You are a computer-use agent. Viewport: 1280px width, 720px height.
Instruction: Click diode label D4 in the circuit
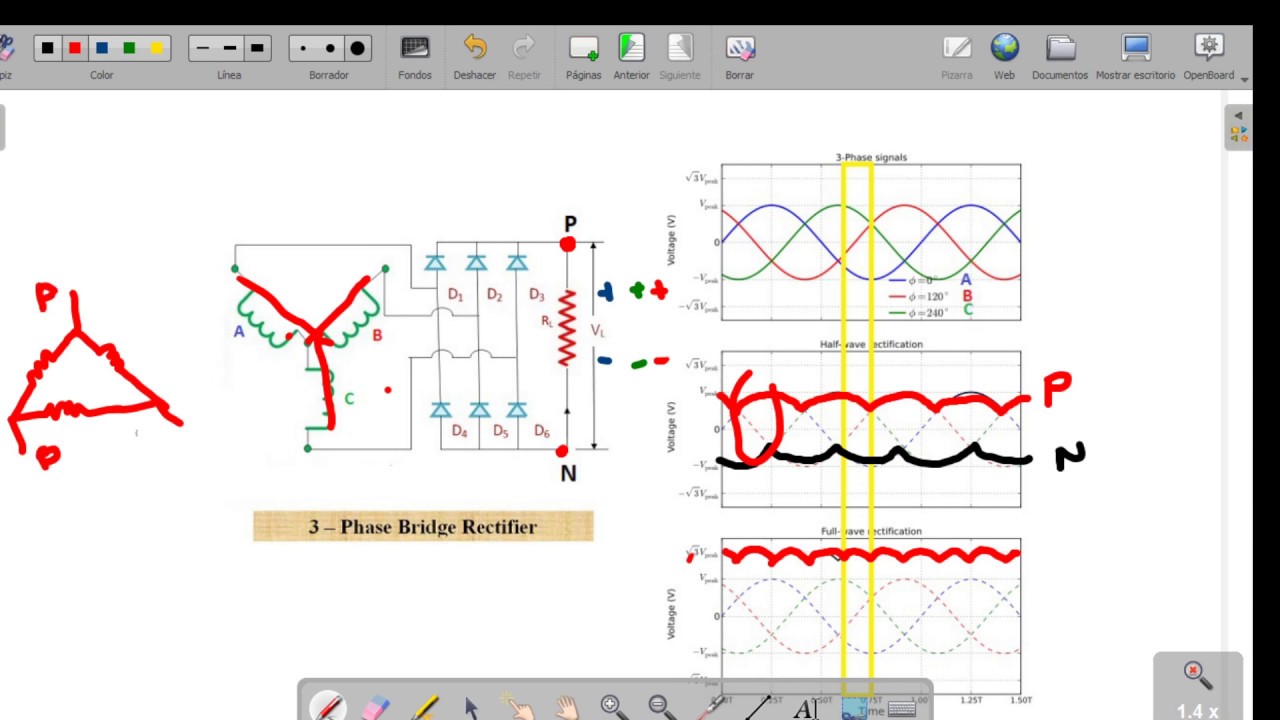pos(460,431)
